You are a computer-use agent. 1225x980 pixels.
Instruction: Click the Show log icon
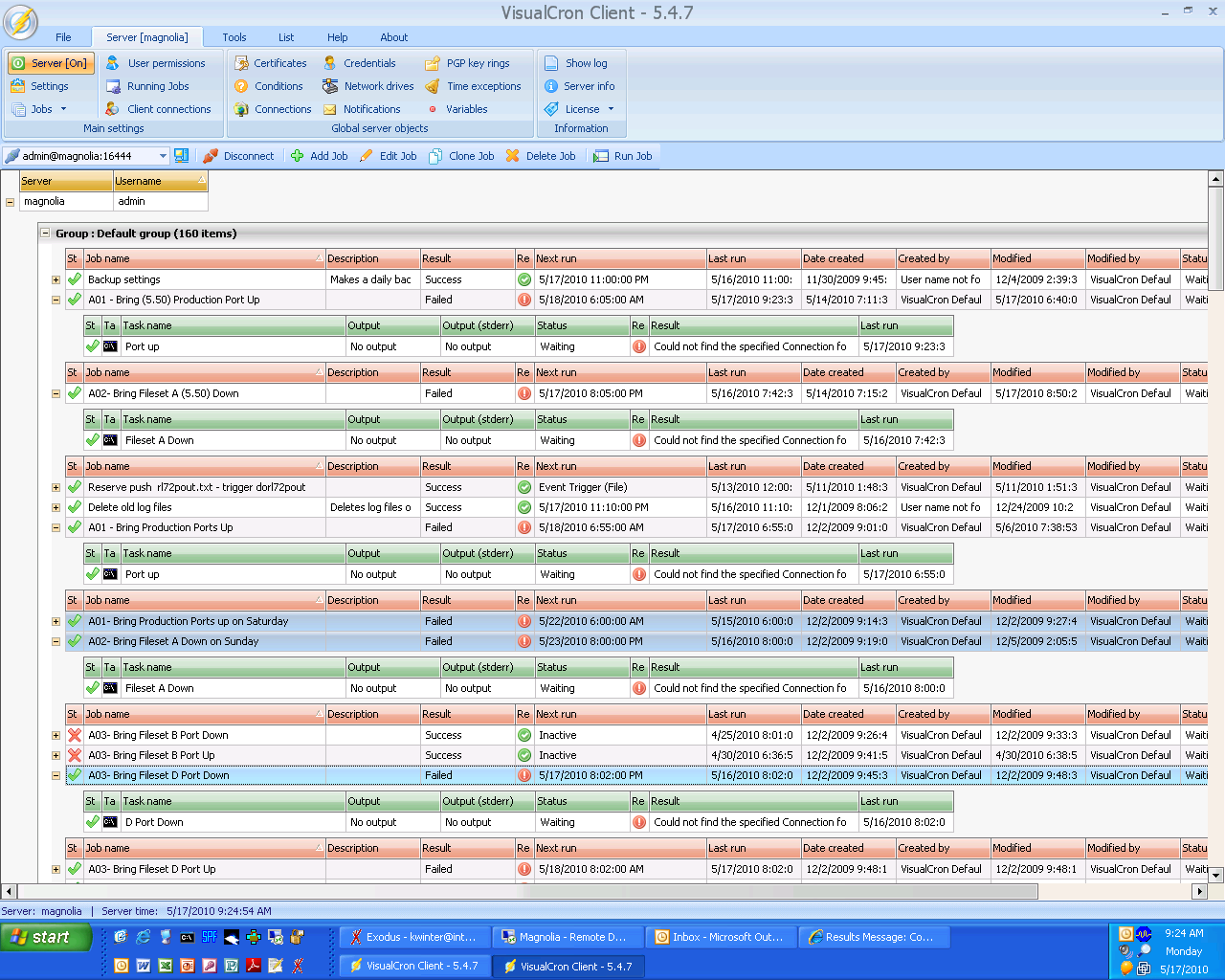551,63
